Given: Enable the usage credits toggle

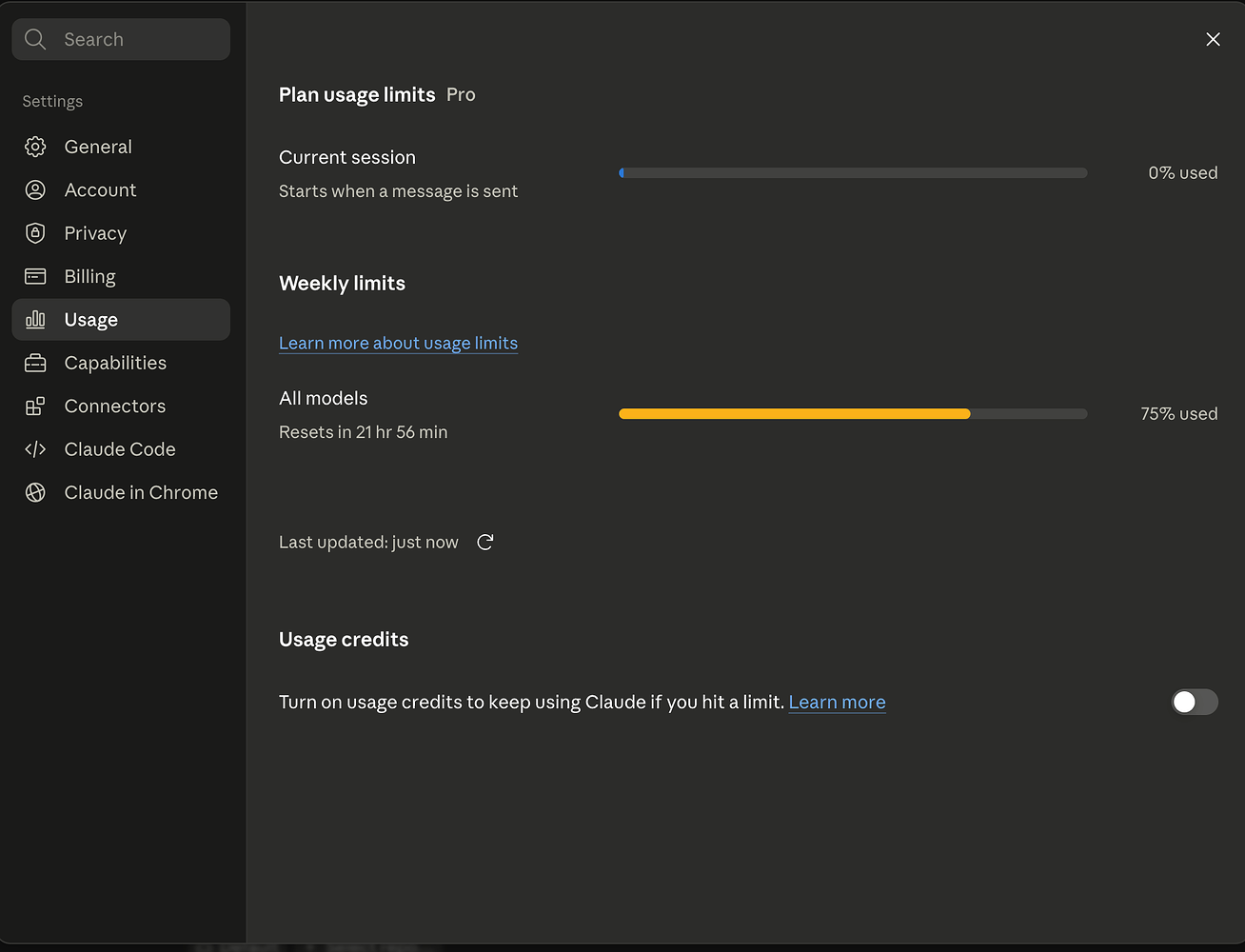Looking at the screenshot, I should pos(1195,702).
